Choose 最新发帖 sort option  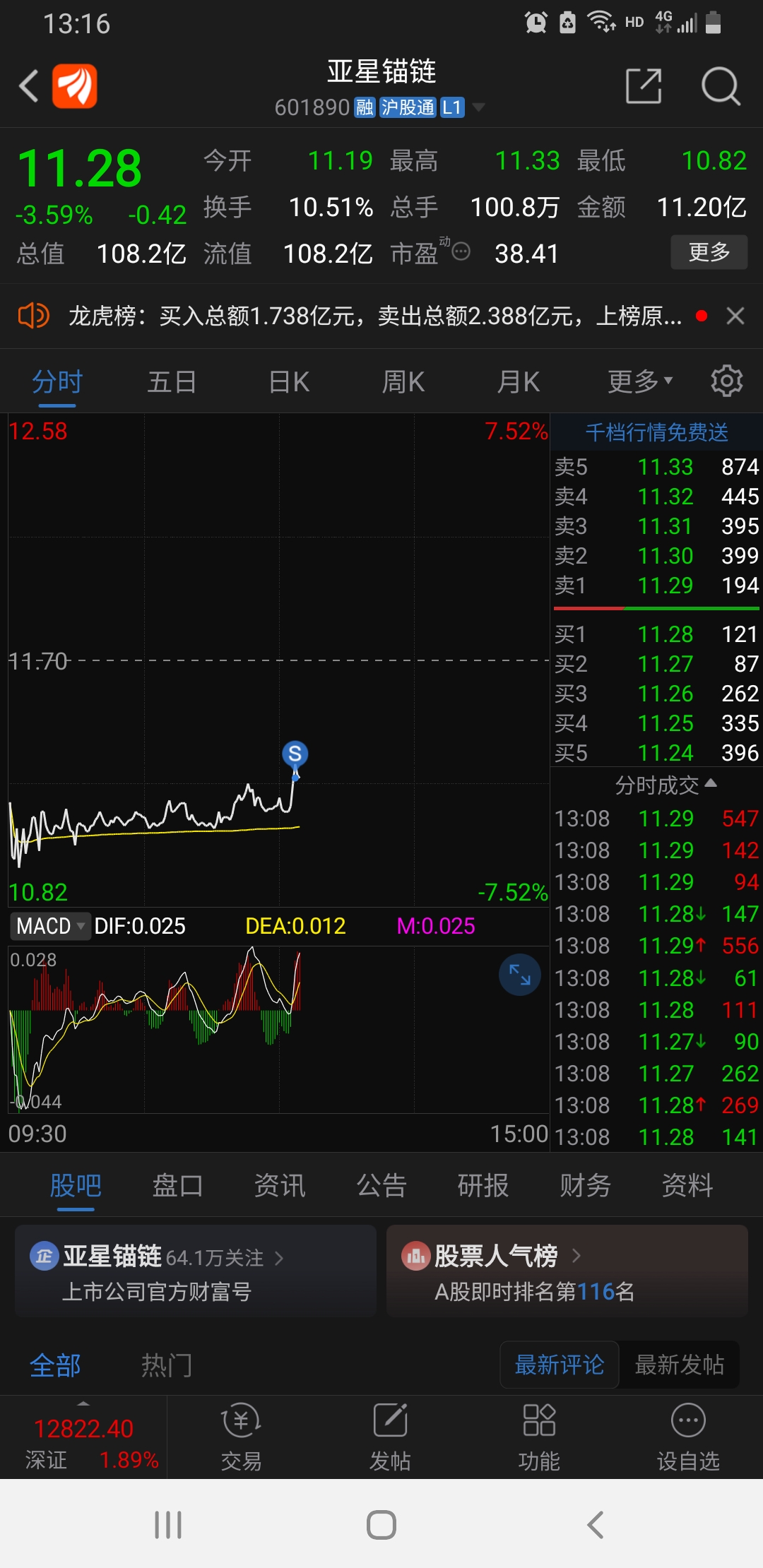point(680,1365)
